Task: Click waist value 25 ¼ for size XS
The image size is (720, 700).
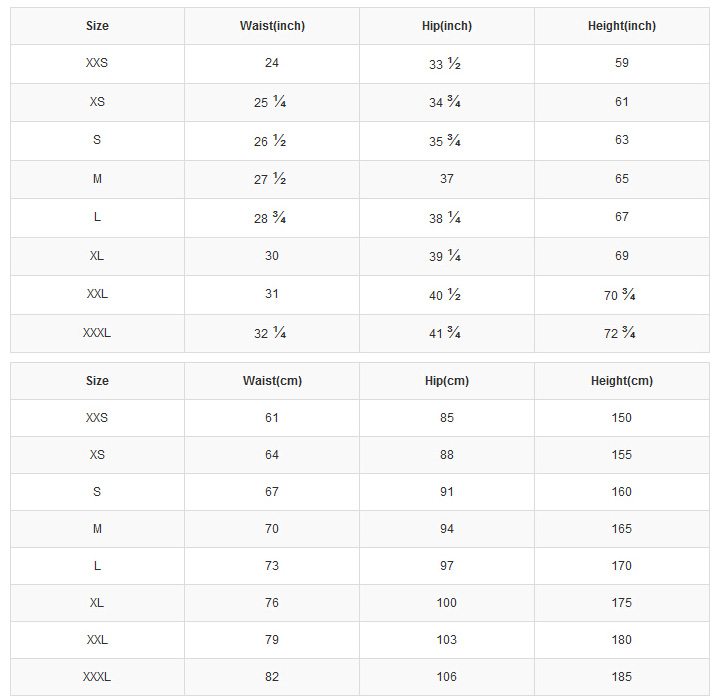Action: pyautogui.click(x=272, y=102)
